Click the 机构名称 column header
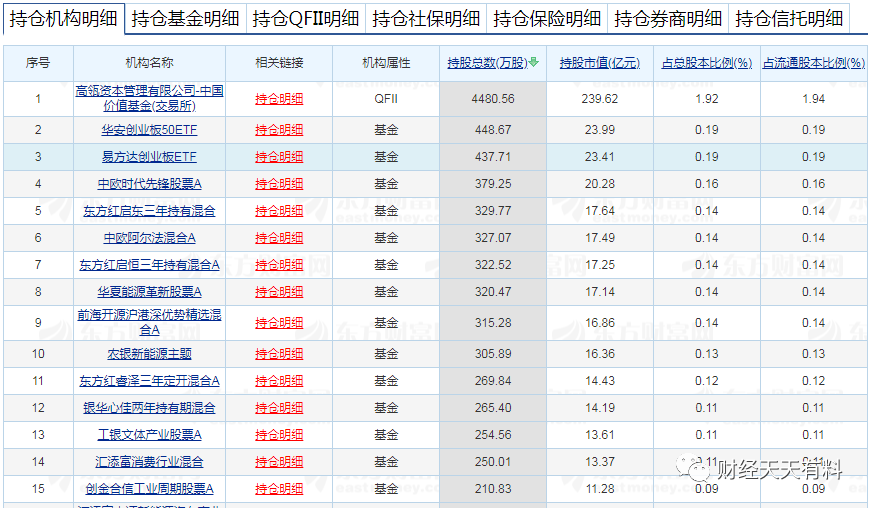 click(149, 63)
